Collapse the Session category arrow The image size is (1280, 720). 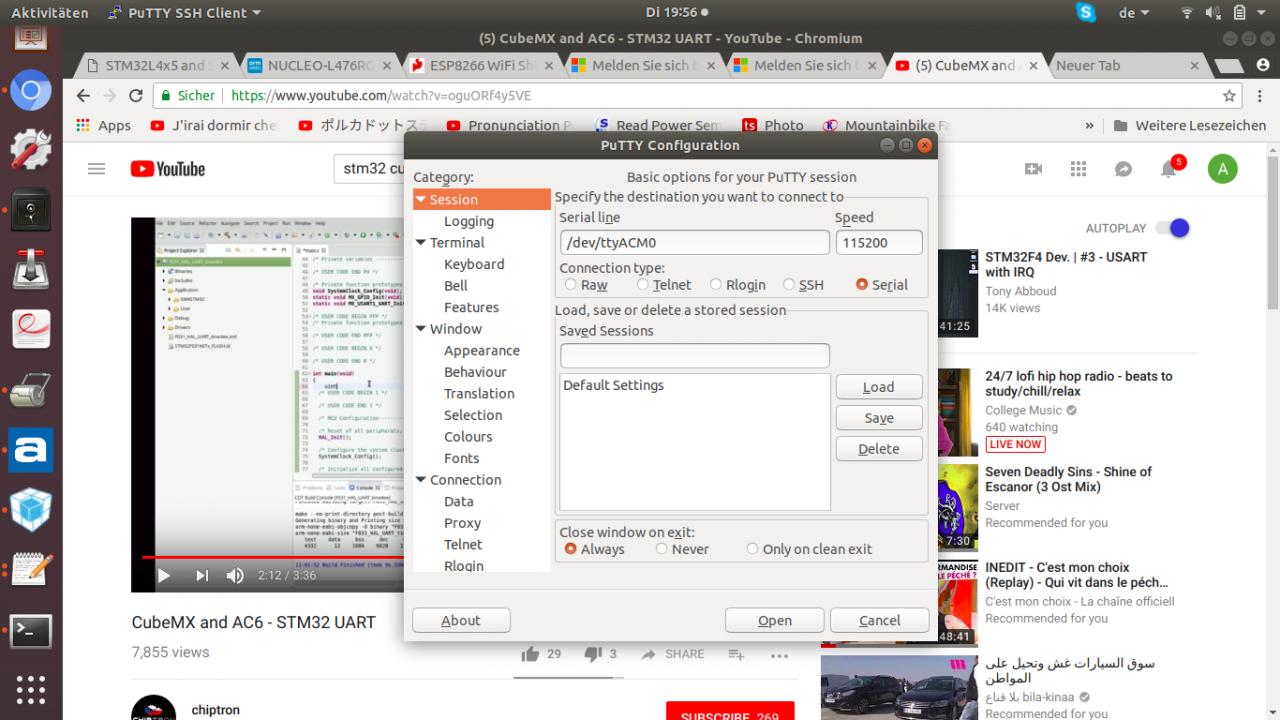coord(421,199)
